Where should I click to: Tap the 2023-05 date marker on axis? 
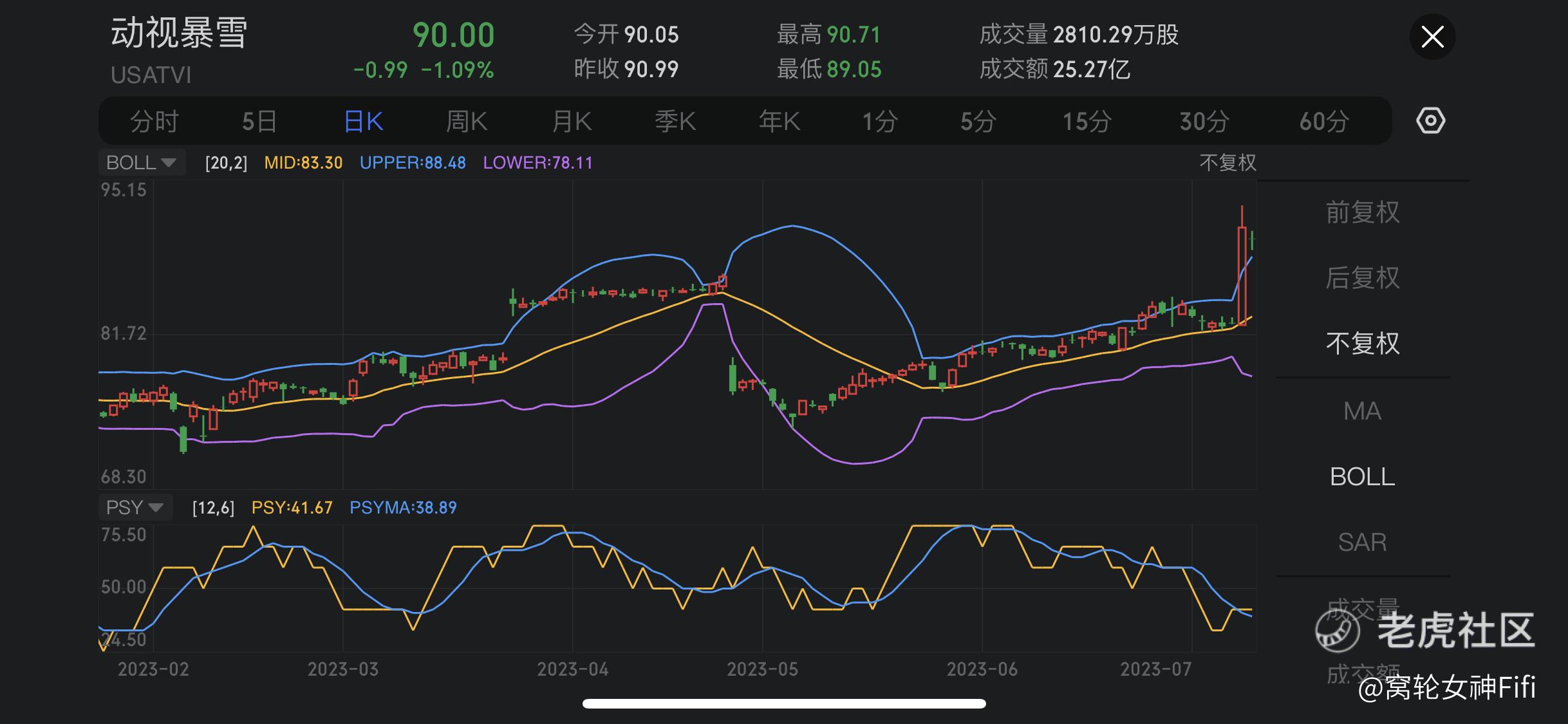tap(762, 669)
